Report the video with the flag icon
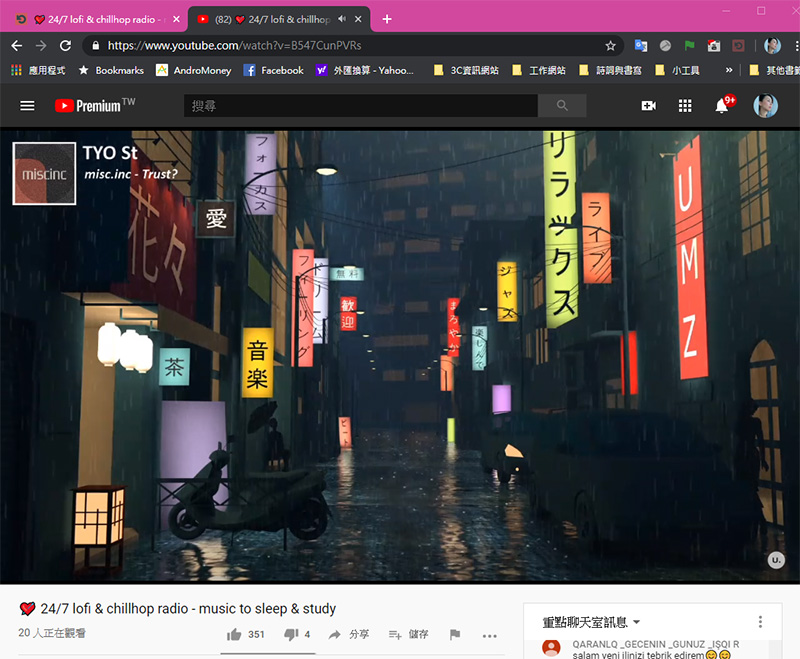 [455, 634]
